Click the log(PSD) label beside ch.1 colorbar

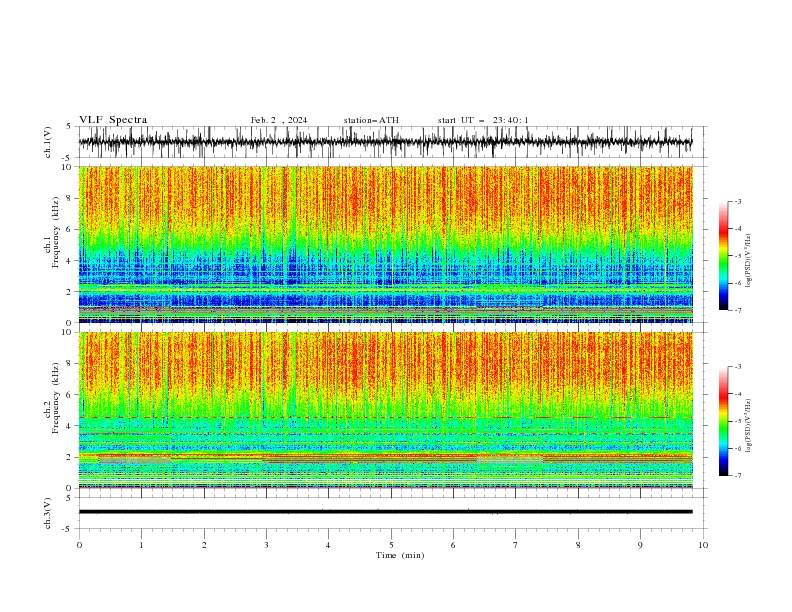click(x=749, y=261)
